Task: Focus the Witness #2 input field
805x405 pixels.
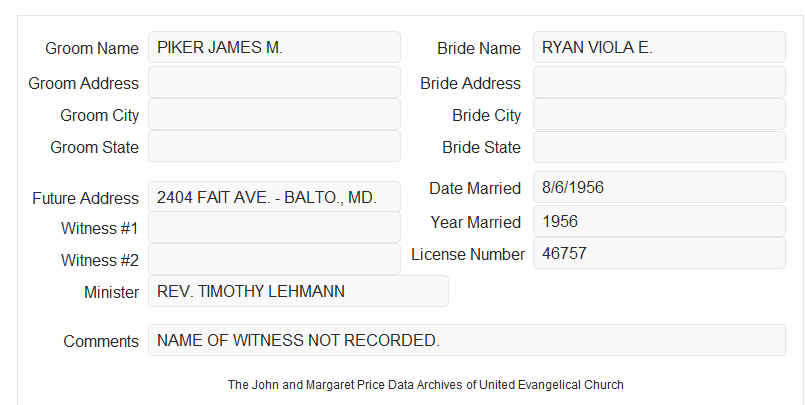Action: click(274, 259)
